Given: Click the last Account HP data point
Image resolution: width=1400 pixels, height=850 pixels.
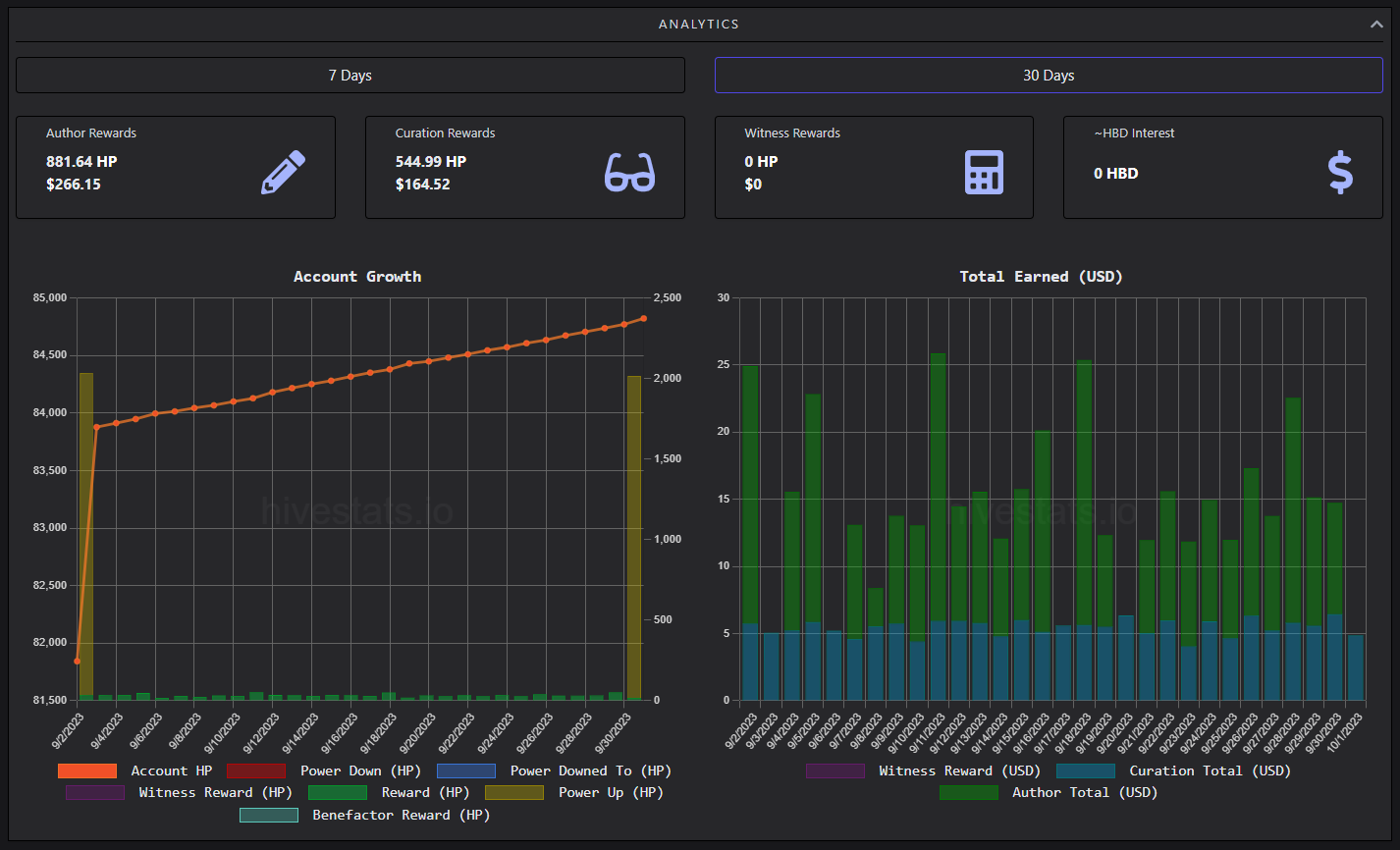Looking at the screenshot, I should [644, 318].
